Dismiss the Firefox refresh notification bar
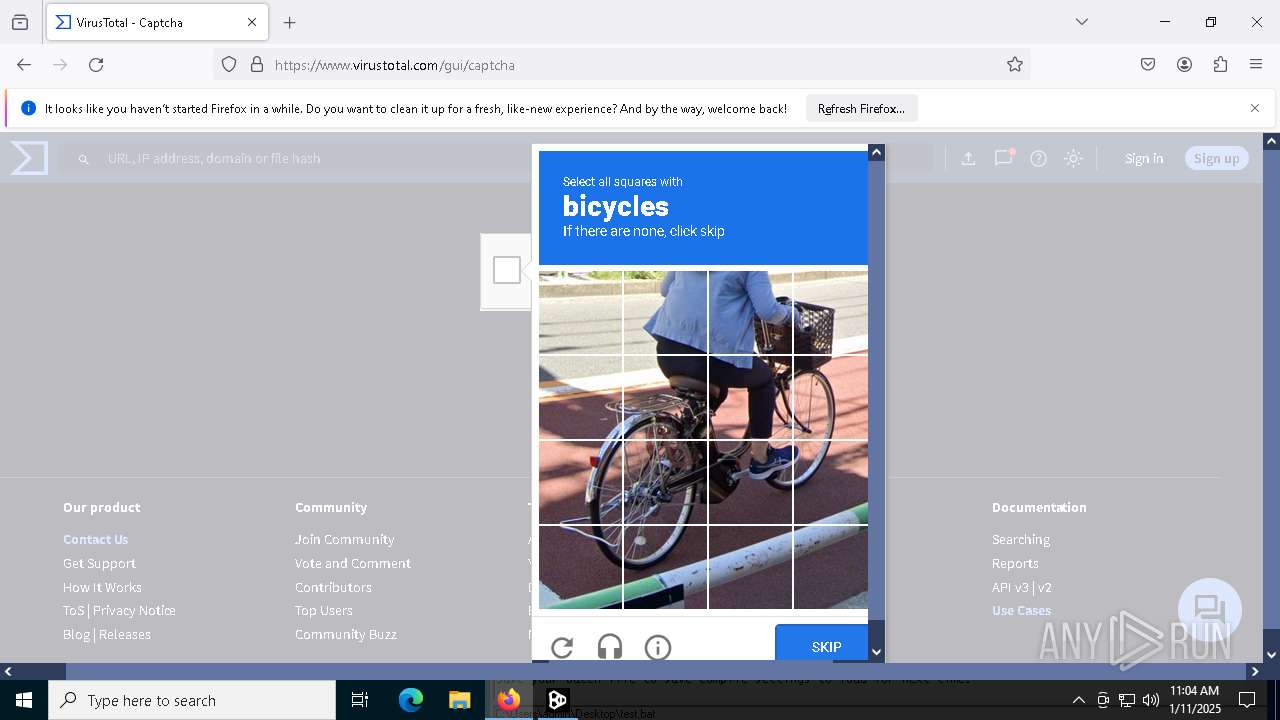Viewport: 1280px width, 720px height. click(x=1255, y=108)
